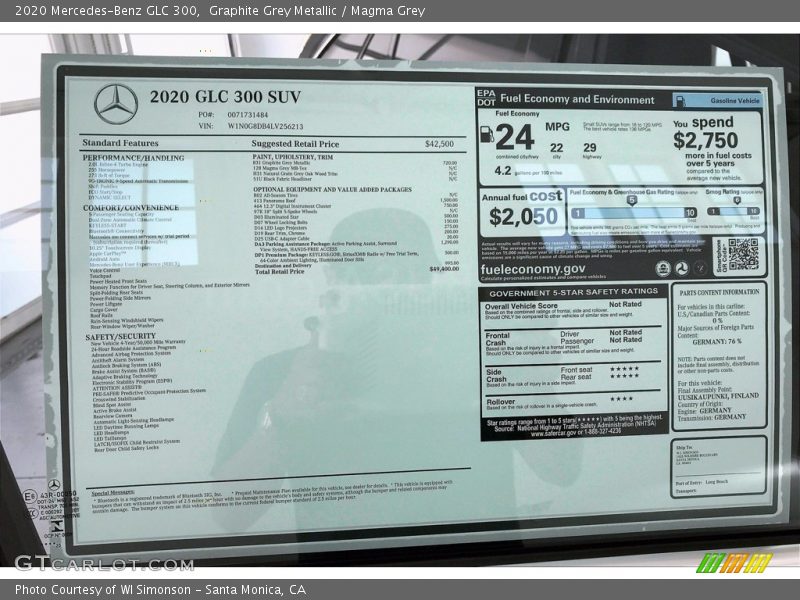Click the DOT logo next to EPA

click(487, 100)
